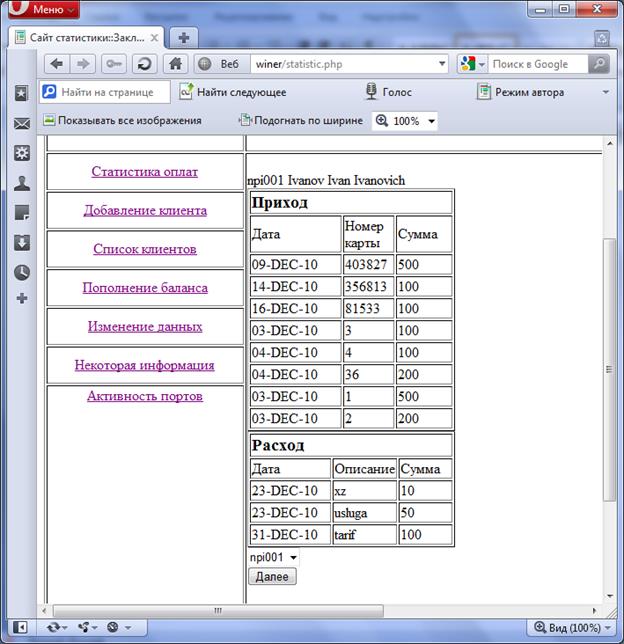
Task: Open the Google search engine selector
Action: pos(473,64)
